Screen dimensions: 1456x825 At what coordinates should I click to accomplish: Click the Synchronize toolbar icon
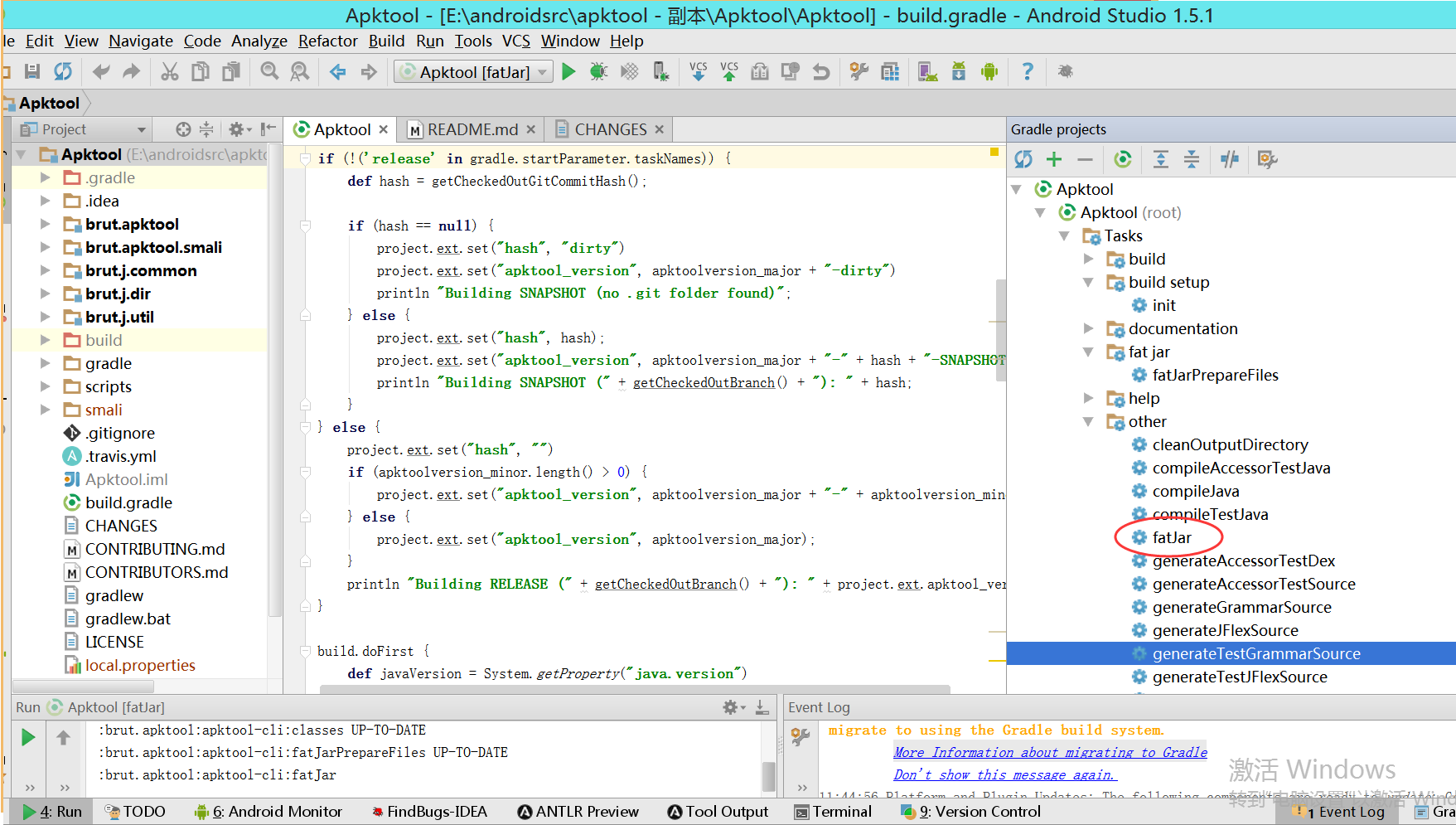pyautogui.click(x=63, y=72)
